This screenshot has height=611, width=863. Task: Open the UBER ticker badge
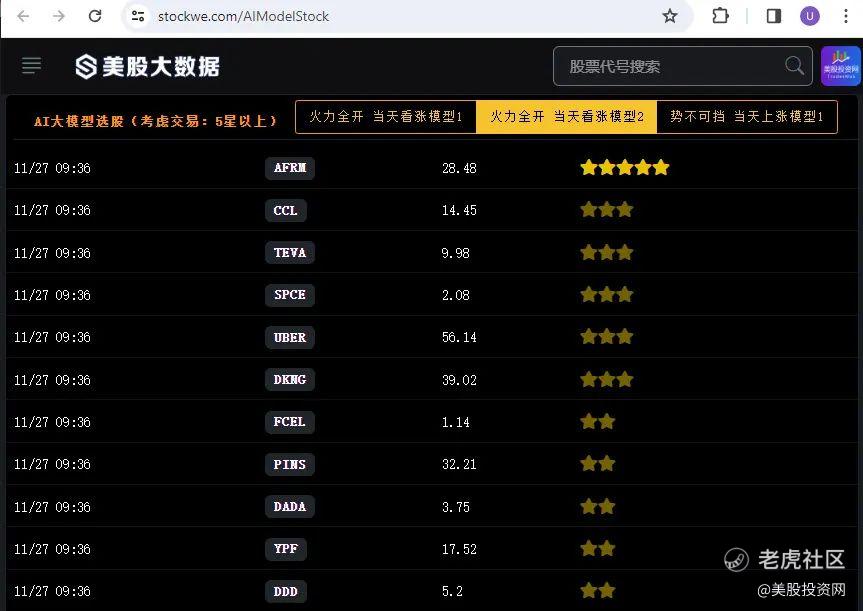click(x=290, y=337)
